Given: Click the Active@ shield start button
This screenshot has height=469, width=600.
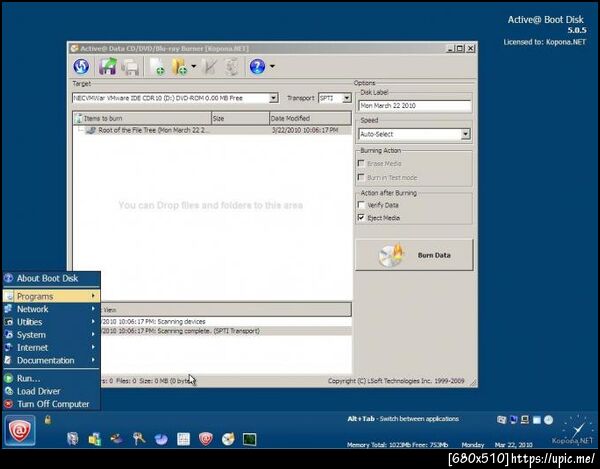Looking at the screenshot, I should click(20, 431).
